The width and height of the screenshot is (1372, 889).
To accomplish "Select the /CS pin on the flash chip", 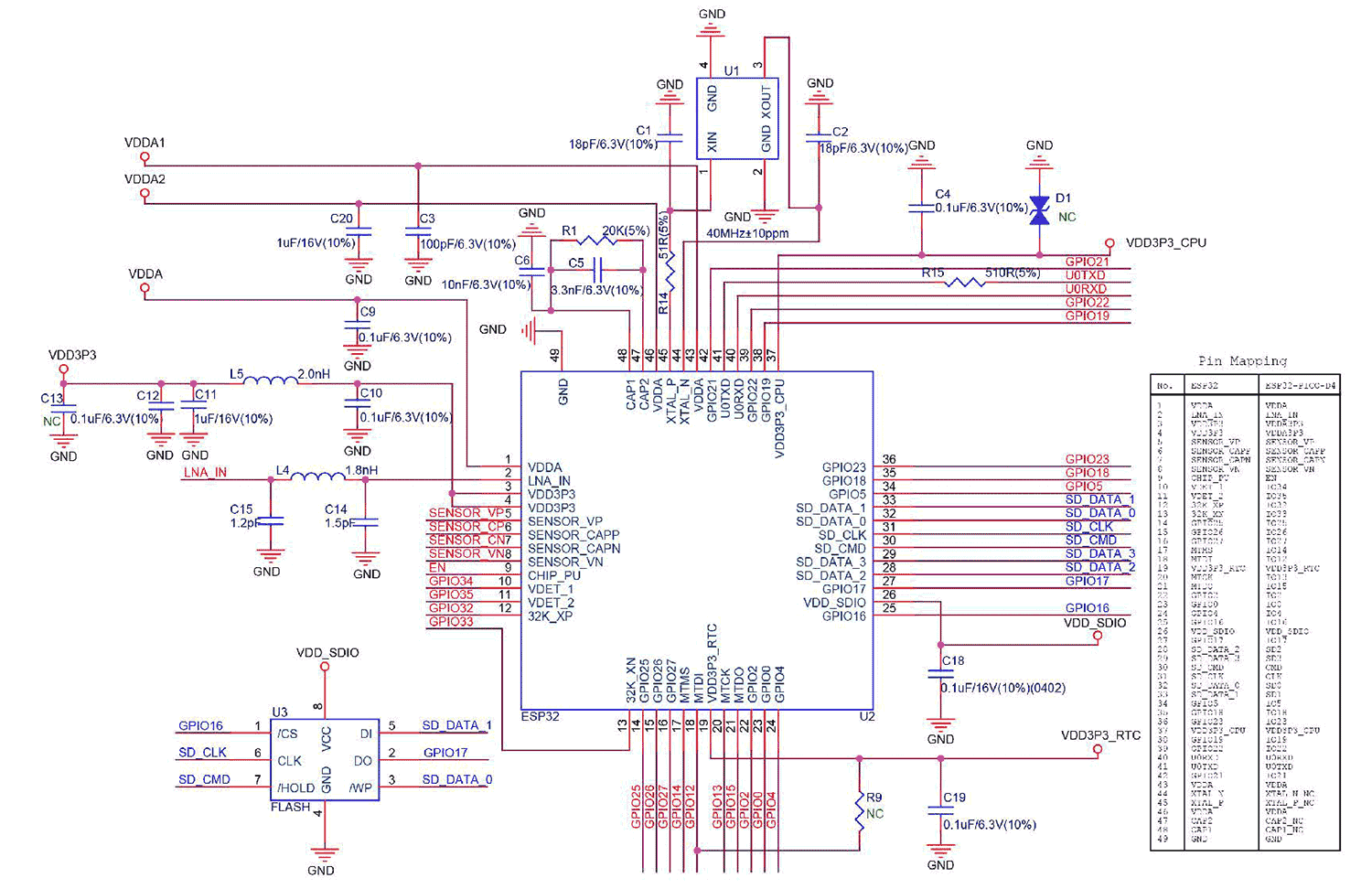I will (x=287, y=734).
